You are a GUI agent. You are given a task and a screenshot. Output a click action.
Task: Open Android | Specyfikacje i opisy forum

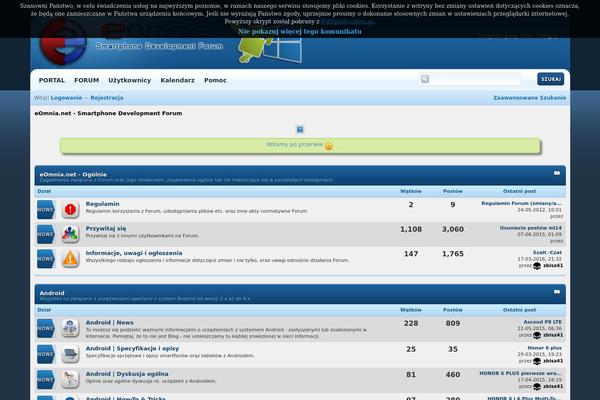(132, 348)
